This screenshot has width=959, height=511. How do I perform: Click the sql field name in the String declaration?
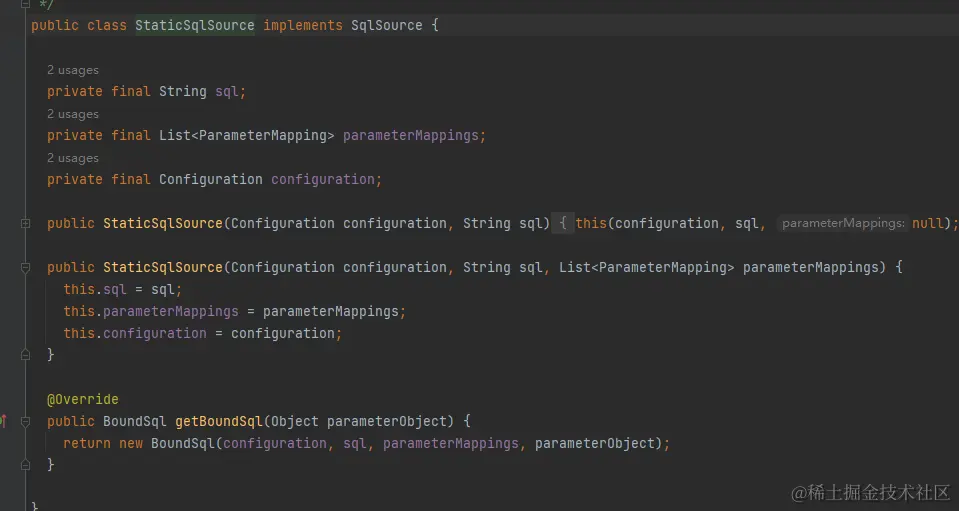(226, 92)
